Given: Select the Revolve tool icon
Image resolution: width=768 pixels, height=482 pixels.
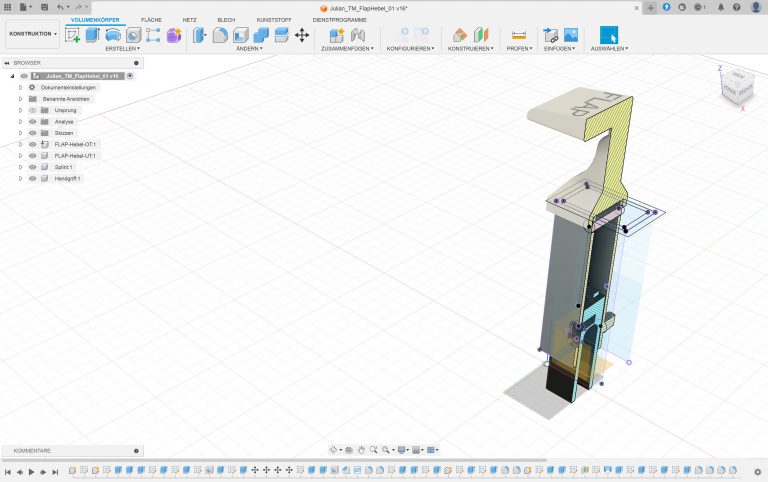Looking at the screenshot, I should 113,35.
